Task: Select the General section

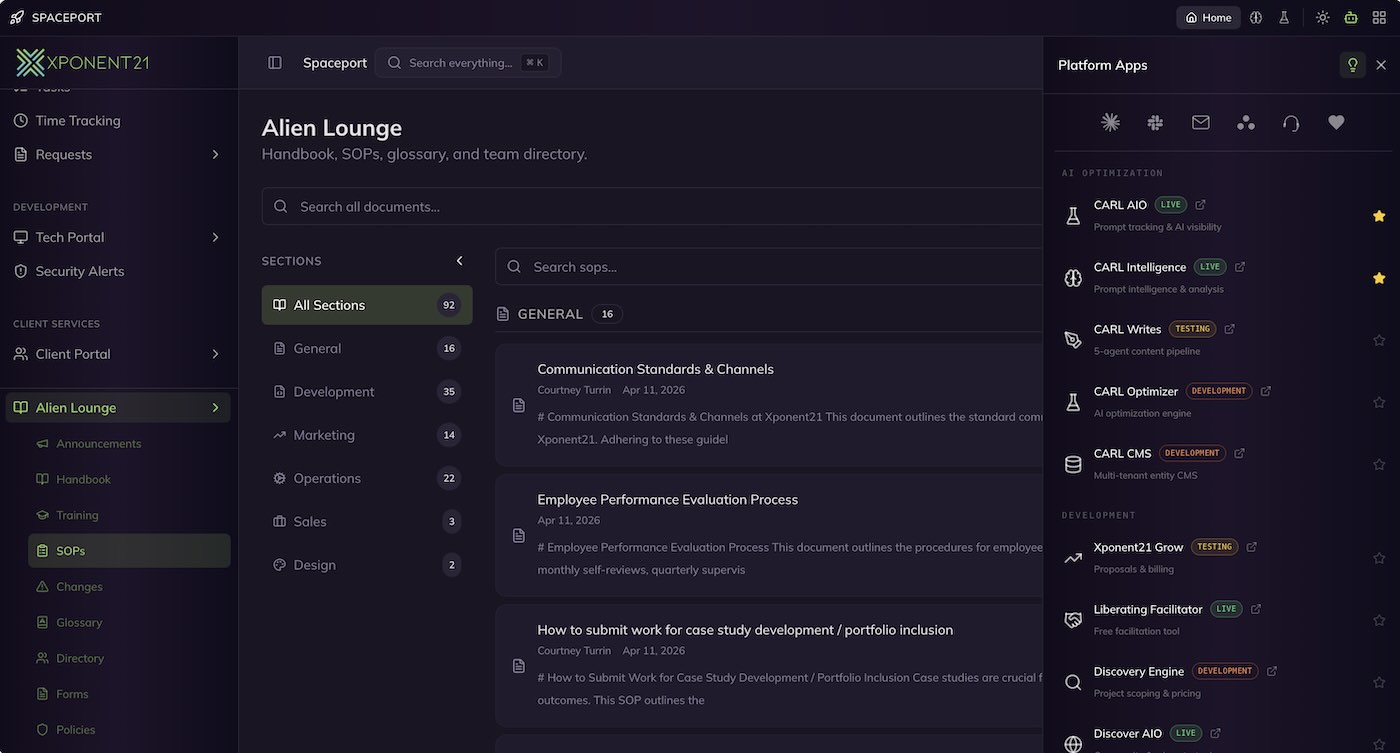Action: [367, 348]
